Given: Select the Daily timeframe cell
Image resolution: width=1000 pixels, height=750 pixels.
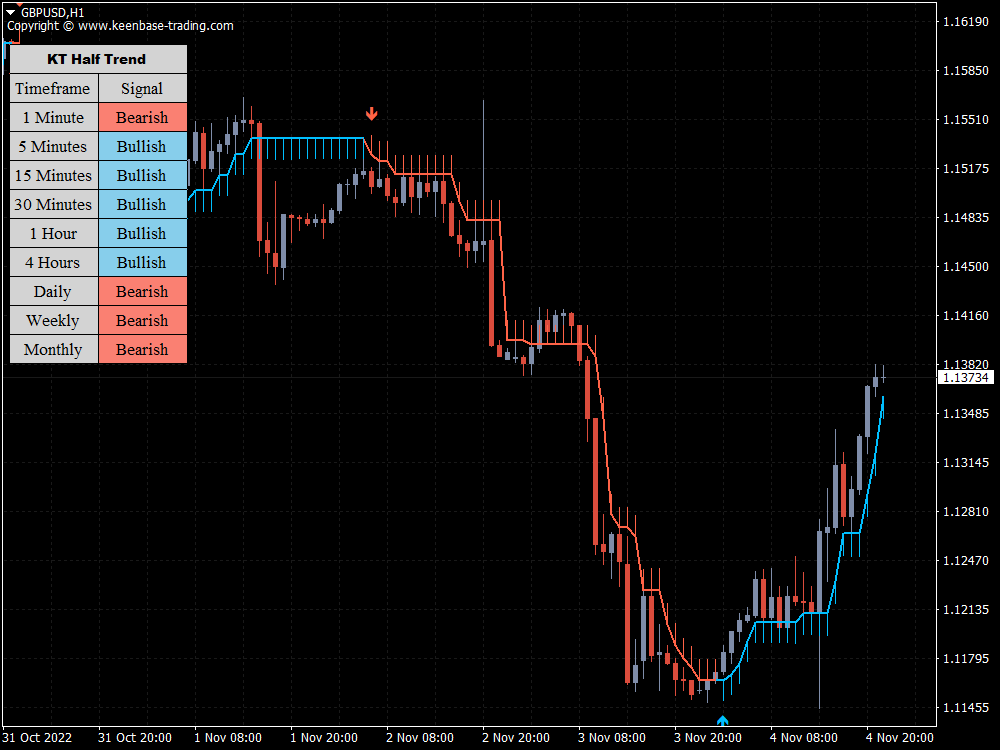Looking at the screenshot, I should [54, 291].
